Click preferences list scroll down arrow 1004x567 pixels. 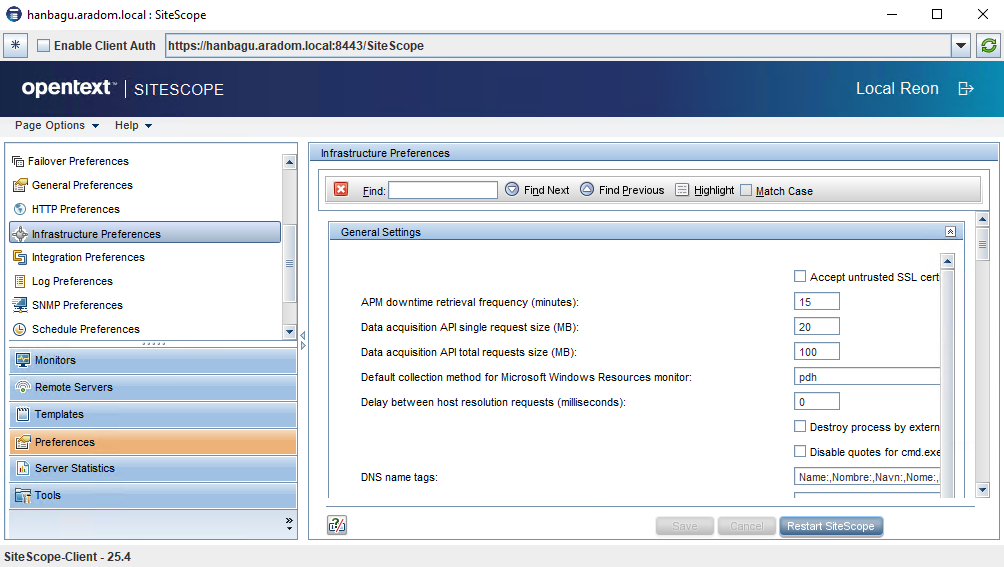coord(289,332)
